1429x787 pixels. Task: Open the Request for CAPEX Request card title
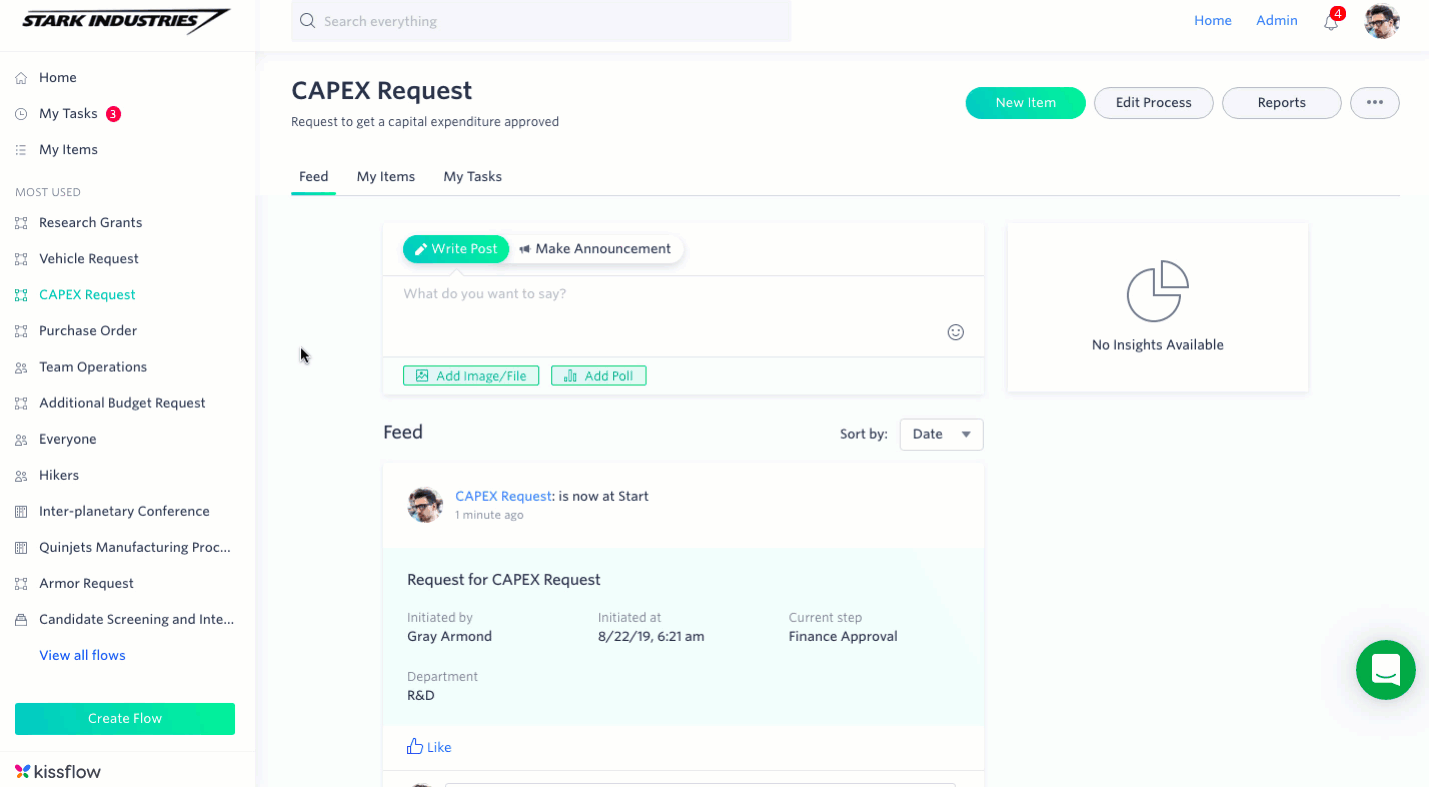coord(504,579)
